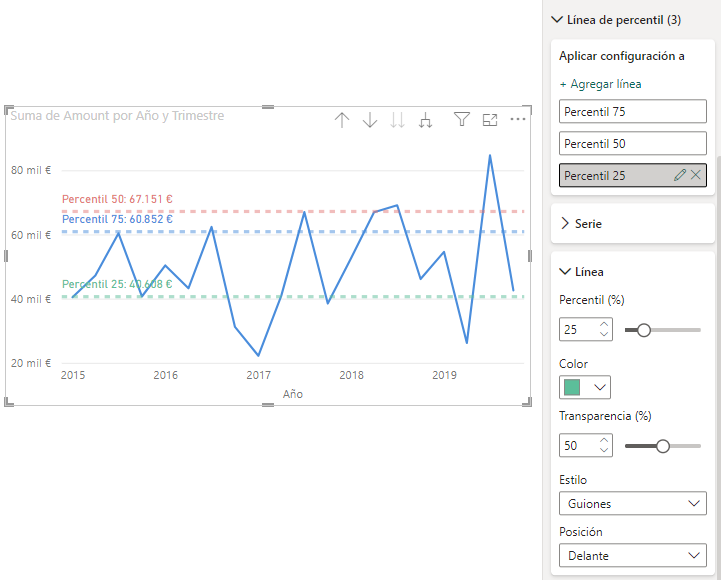Open the Estilo dropdown showing Guiones

633,504
